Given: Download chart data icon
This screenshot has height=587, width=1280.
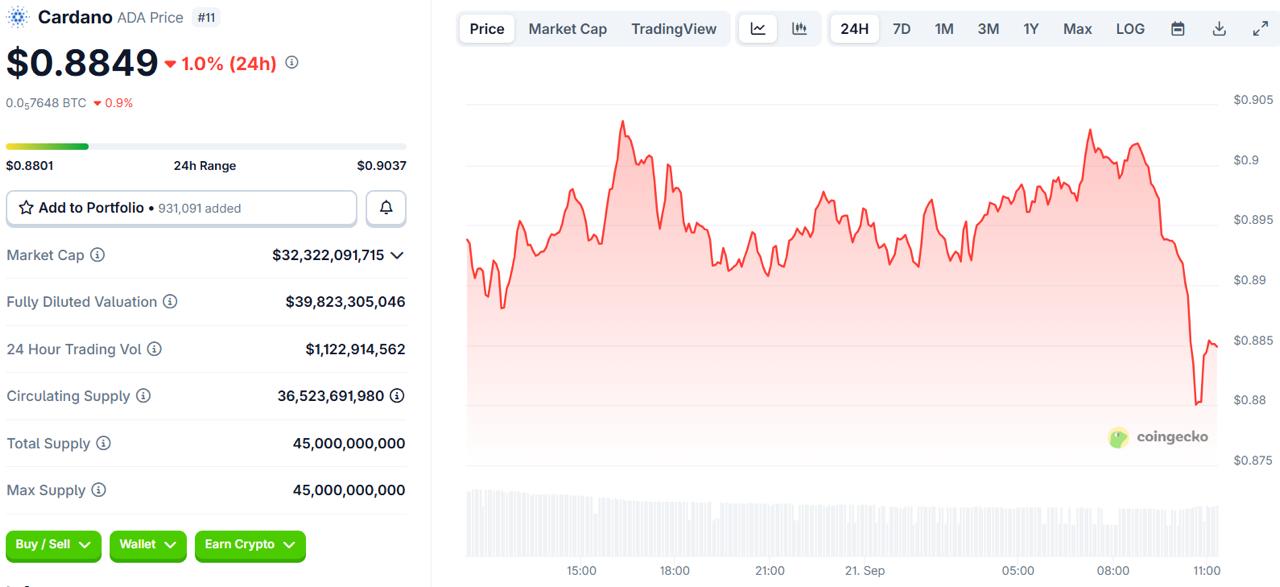Looking at the screenshot, I should click(x=1219, y=29).
